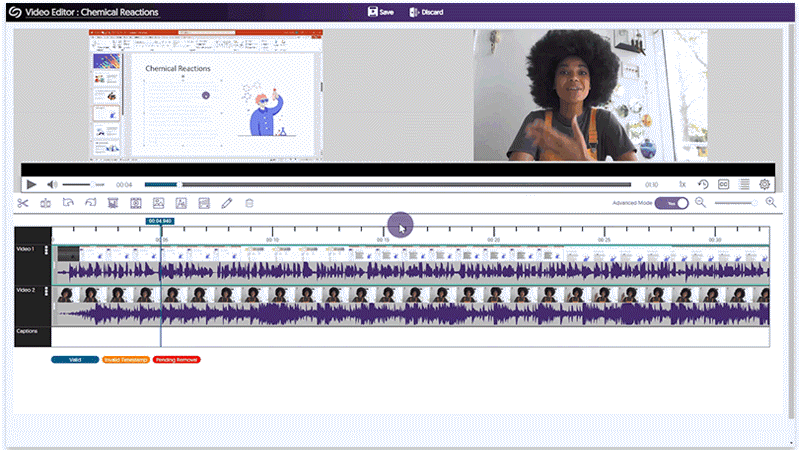Viewport: 800px width, 450px height.
Task: Click the Video 2 audio waveform
Action: [411, 314]
